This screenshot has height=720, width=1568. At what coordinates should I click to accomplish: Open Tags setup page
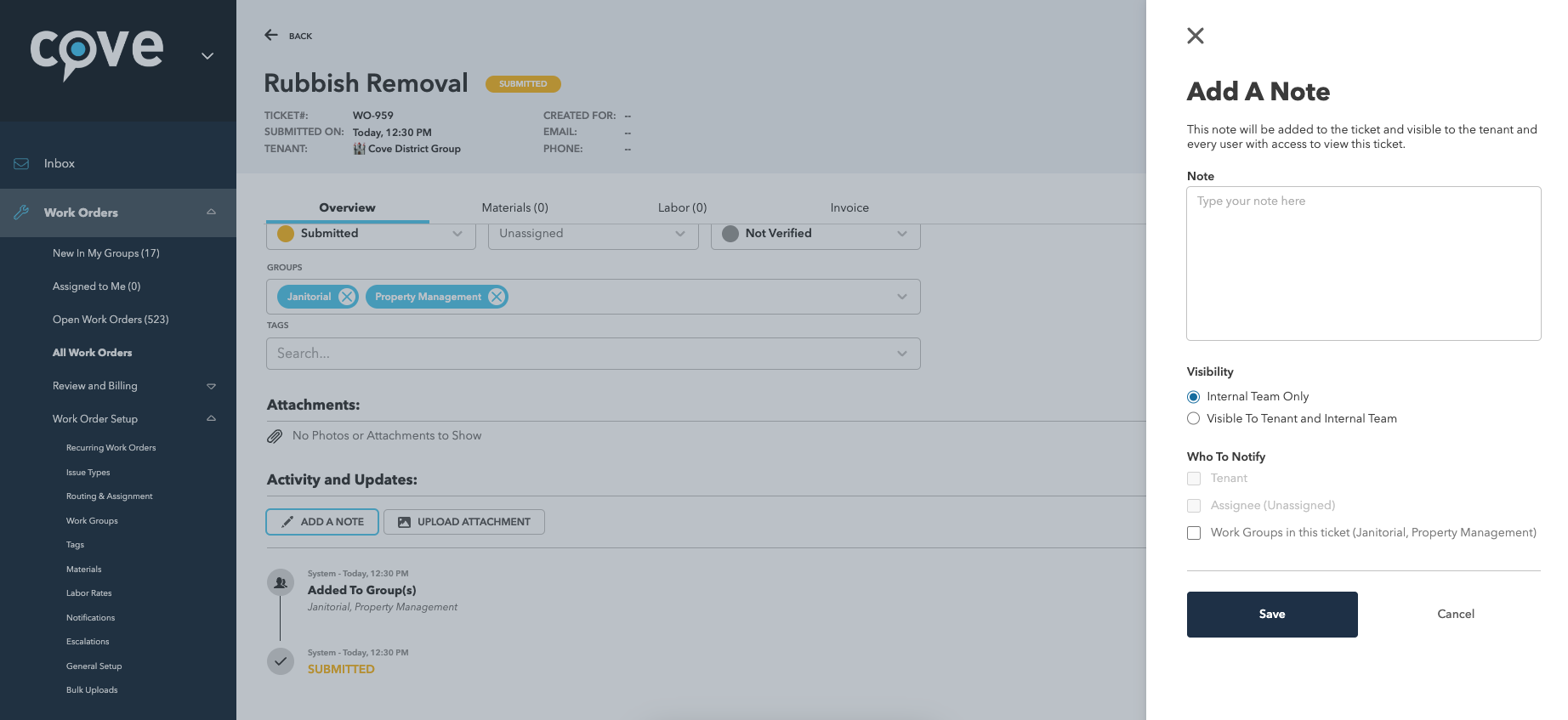[x=75, y=545]
